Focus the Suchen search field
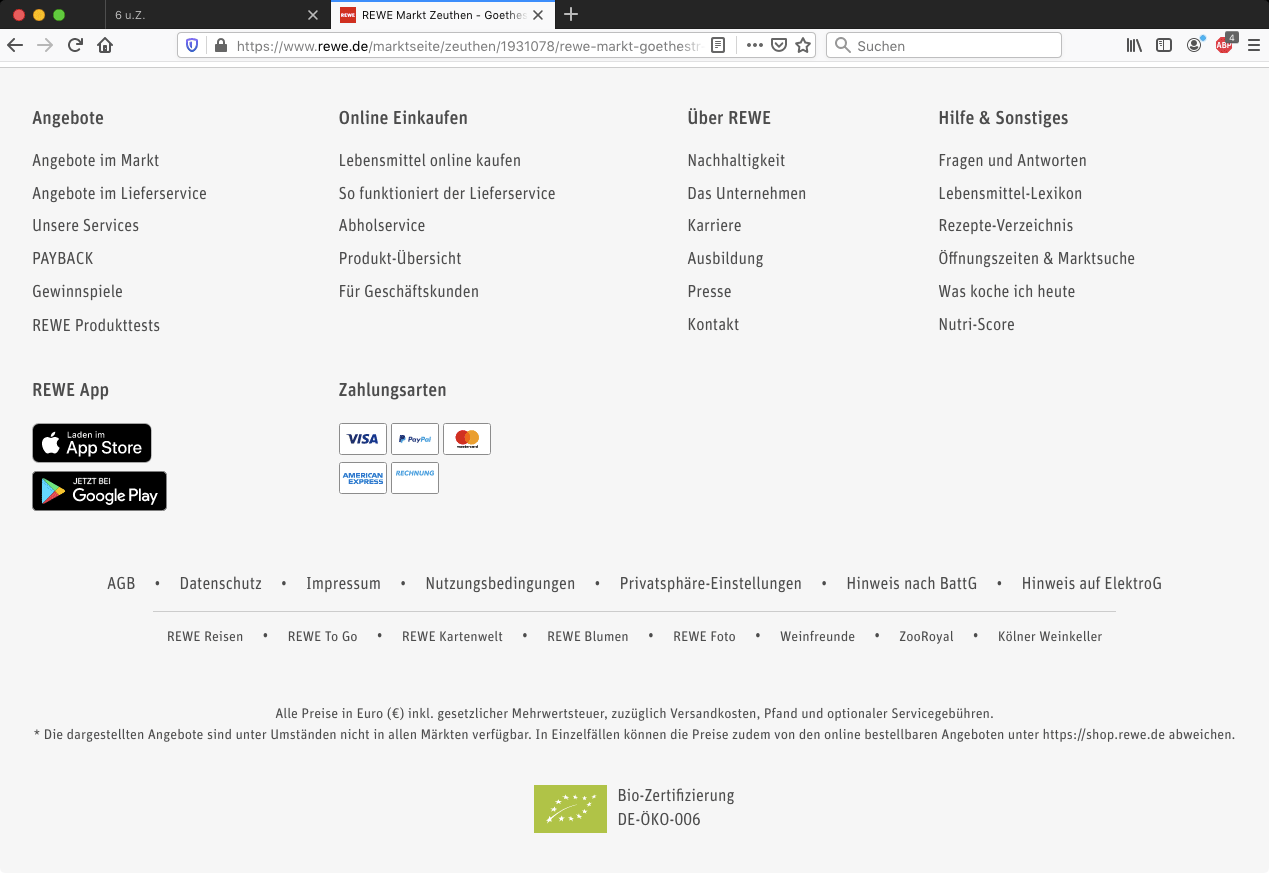 pos(943,45)
